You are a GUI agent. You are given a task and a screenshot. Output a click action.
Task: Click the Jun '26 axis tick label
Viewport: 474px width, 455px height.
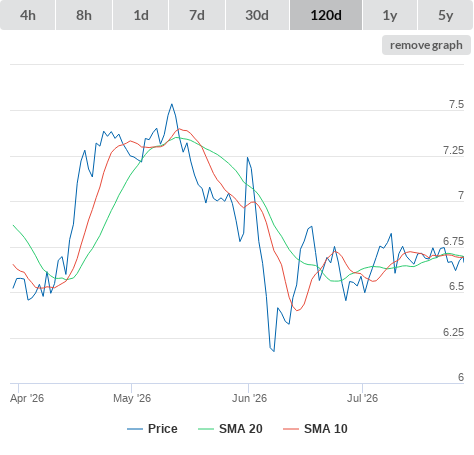(249, 398)
